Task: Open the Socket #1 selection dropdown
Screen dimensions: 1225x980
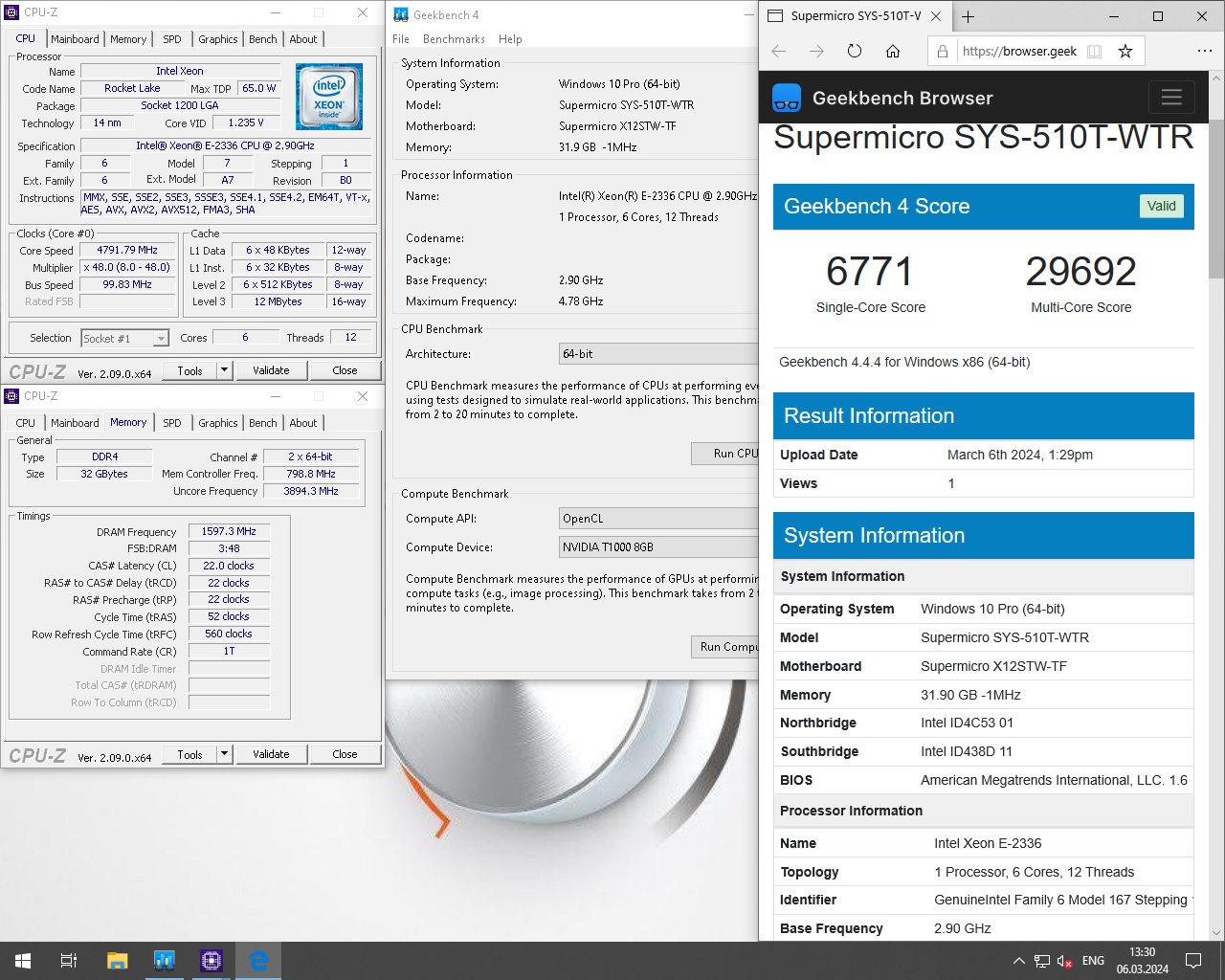Action: tap(125, 338)
